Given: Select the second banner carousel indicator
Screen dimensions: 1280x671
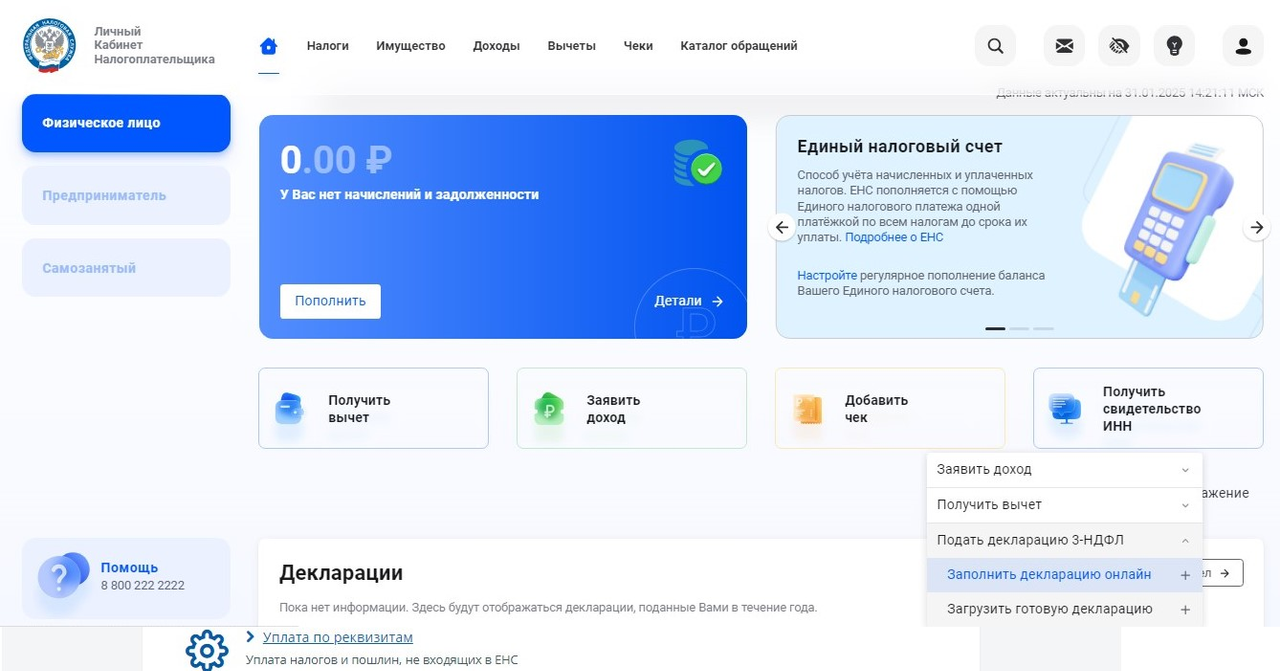Looking at the screenshot, I should (1019, 328).
